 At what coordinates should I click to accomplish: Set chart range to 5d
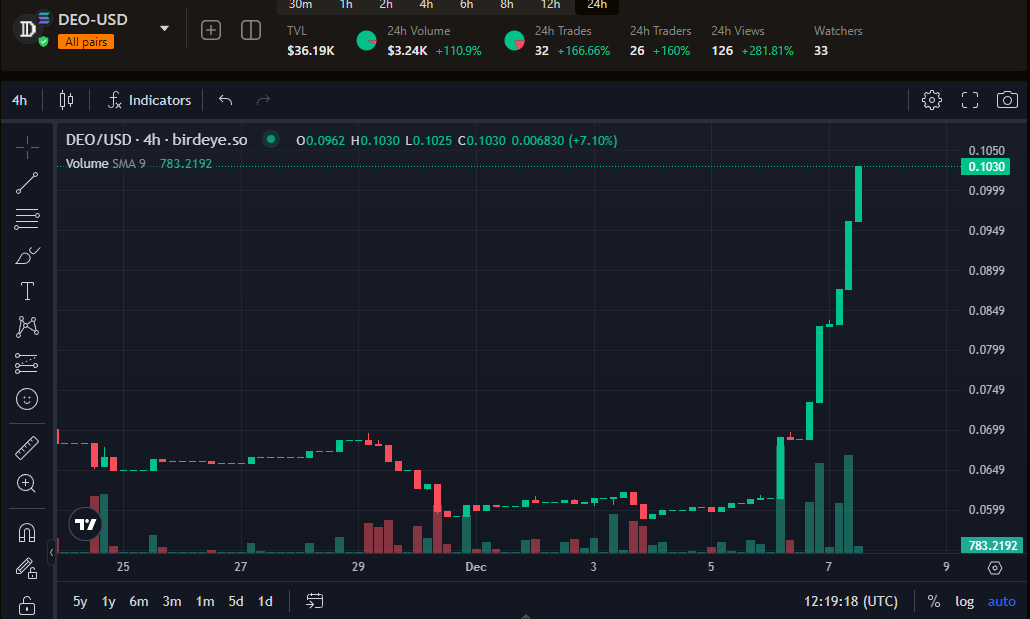tap(236, 601)
